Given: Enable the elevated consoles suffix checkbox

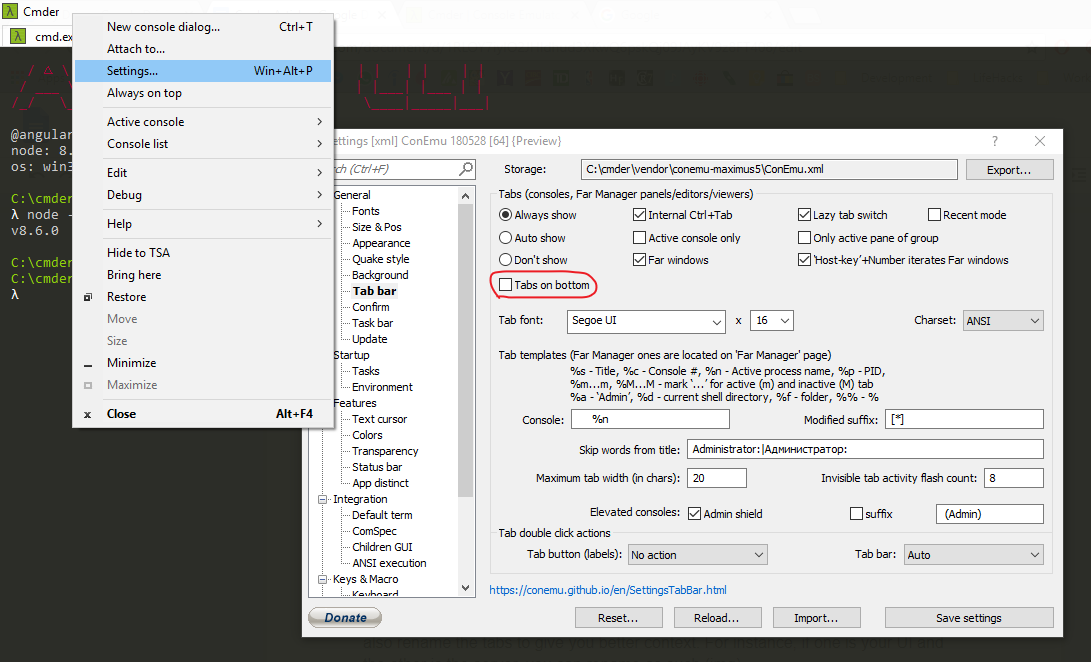Looking at the screenshot, I should tap(857, 514).
